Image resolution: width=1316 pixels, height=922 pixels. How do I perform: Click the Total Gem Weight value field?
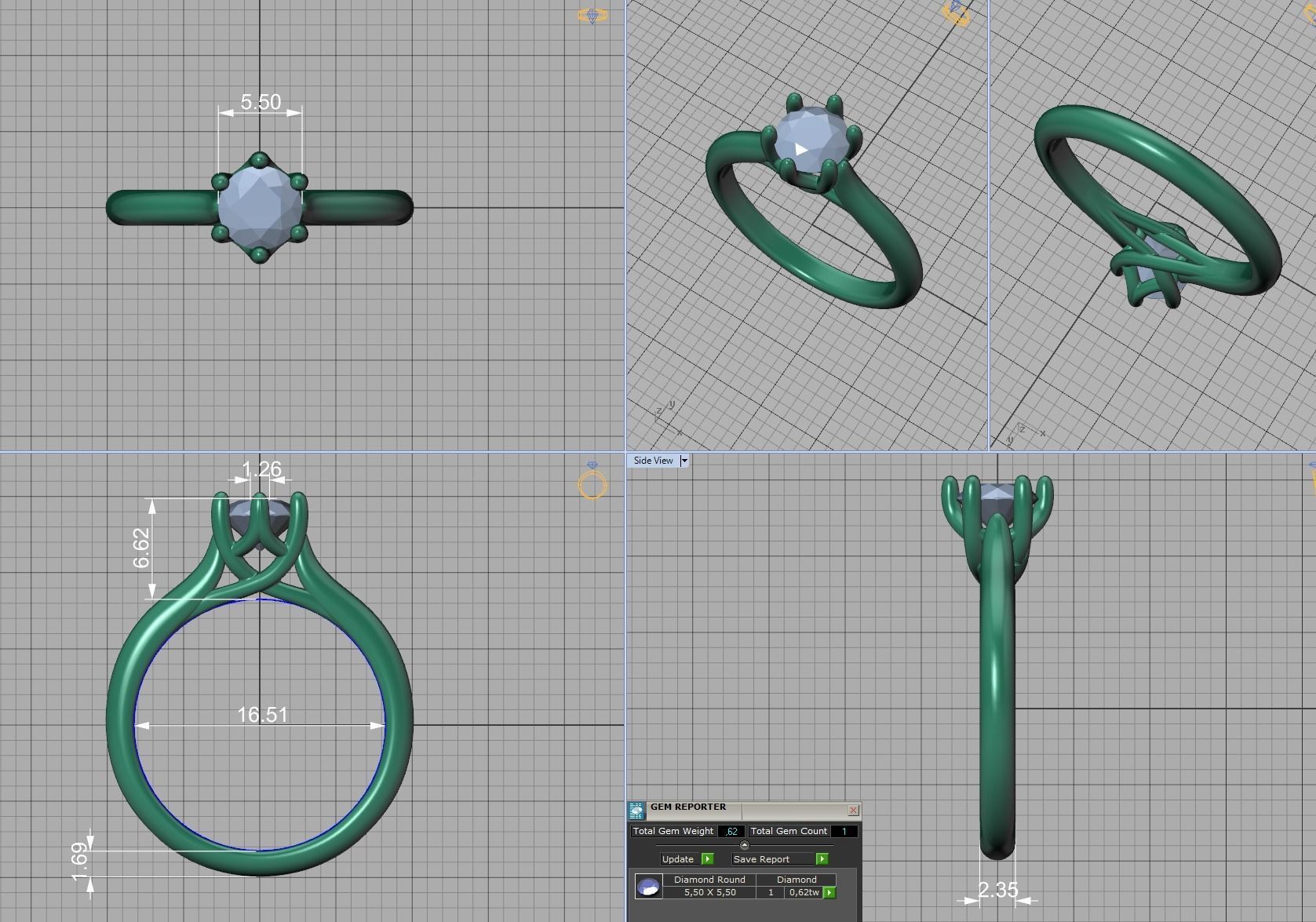point(731,831)
